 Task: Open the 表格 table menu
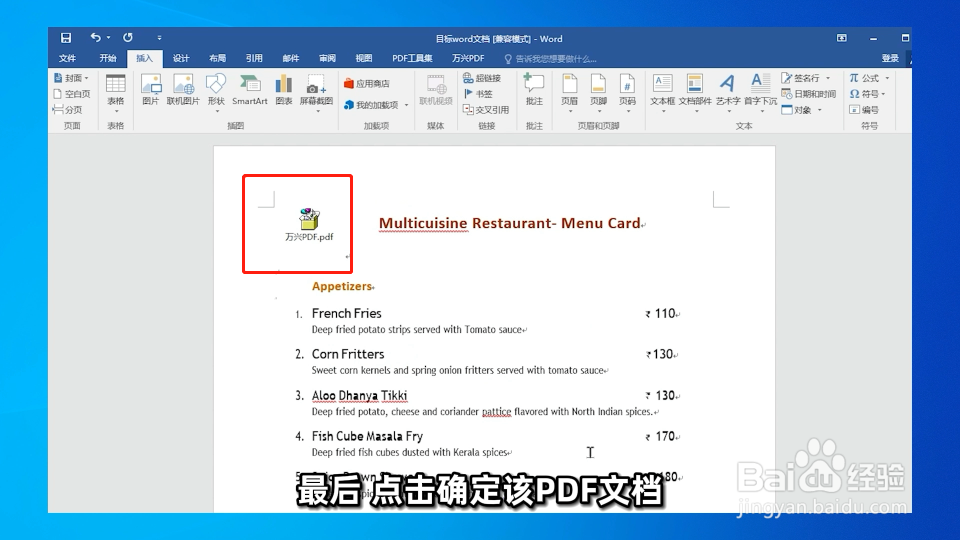coord(116,92)
